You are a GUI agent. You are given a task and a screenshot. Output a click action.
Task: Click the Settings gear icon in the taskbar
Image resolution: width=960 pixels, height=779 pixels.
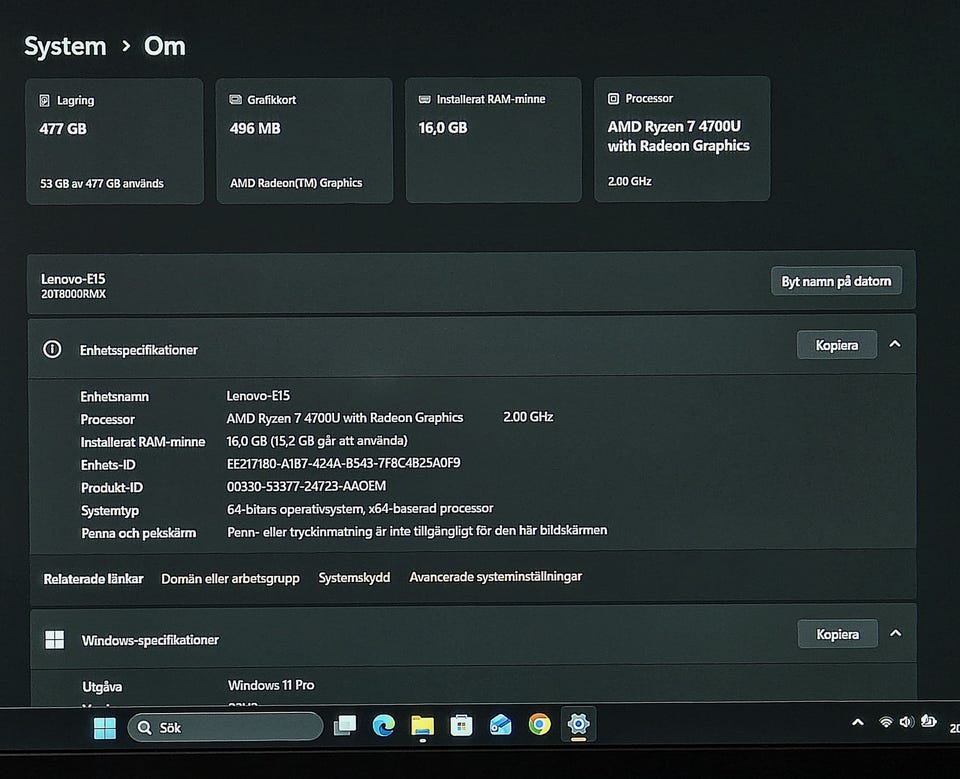click(x=578, y=725)
